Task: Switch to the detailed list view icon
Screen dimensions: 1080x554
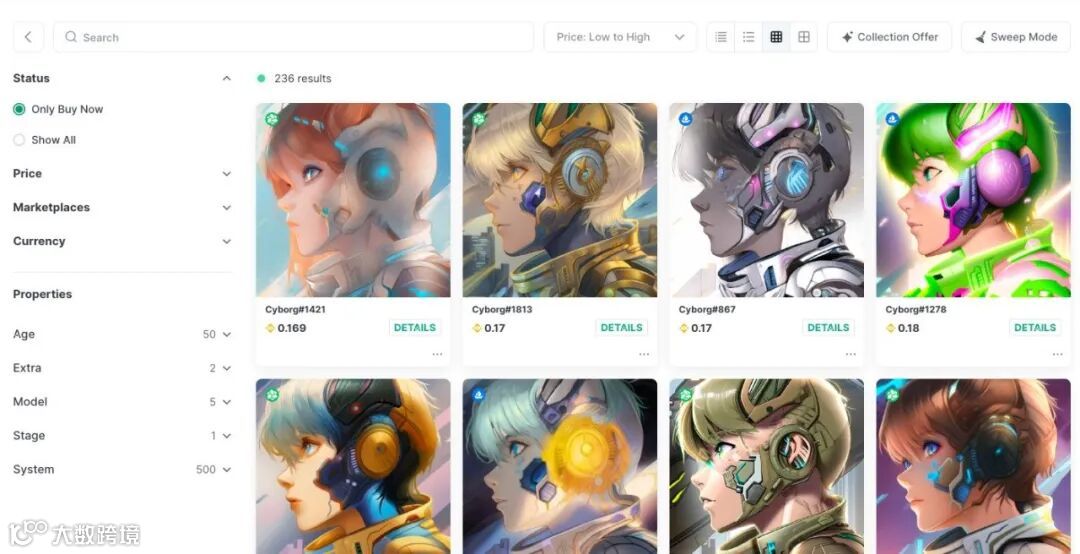Action: pyautogui.click(x=748, y=37)
